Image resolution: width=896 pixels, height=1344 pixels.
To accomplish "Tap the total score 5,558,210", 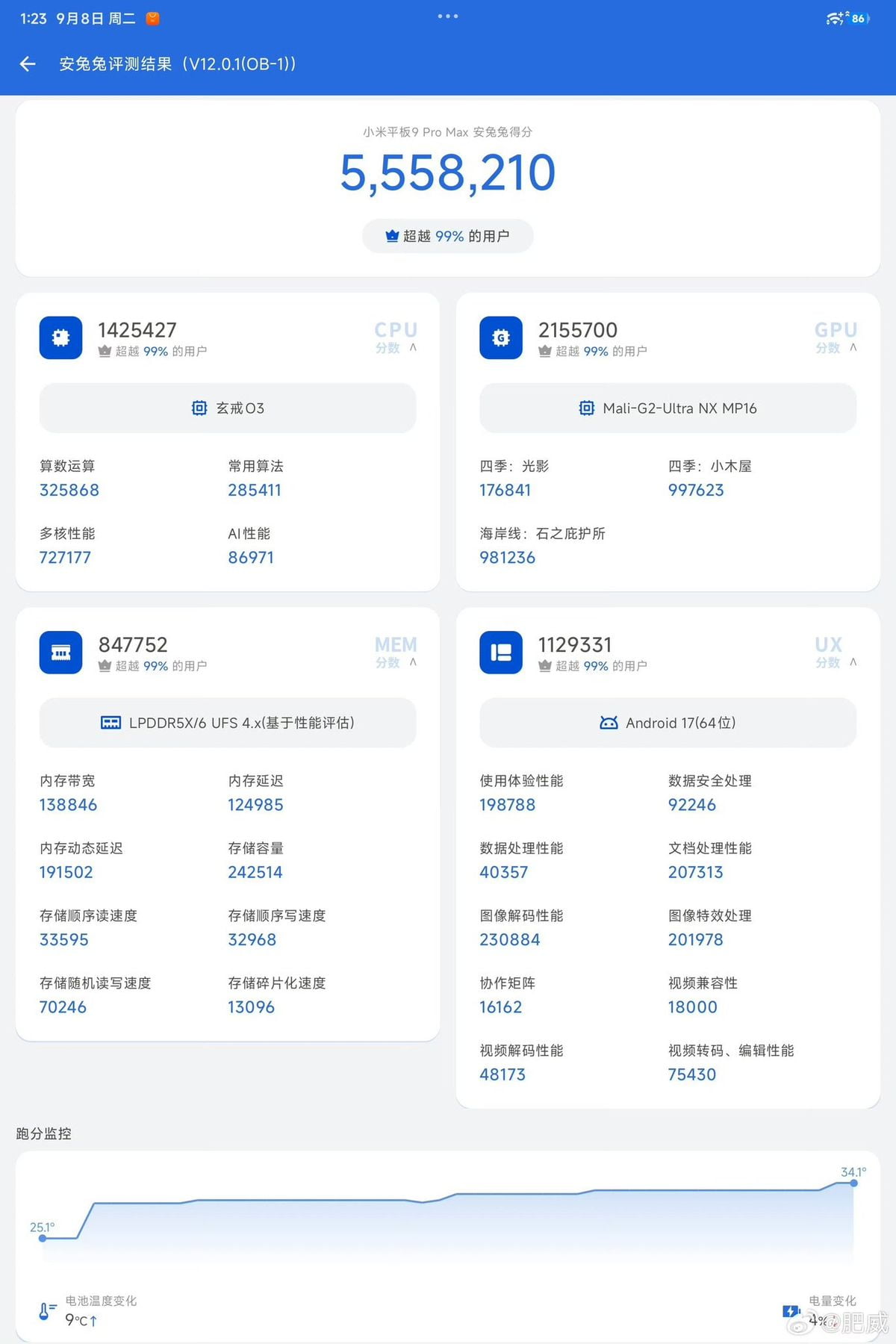I will 448,172.
